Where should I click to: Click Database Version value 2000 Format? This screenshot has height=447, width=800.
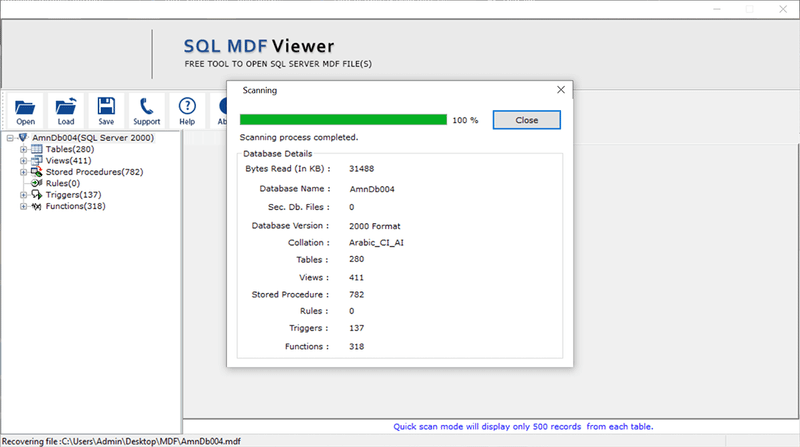click(x=374, y=226)
